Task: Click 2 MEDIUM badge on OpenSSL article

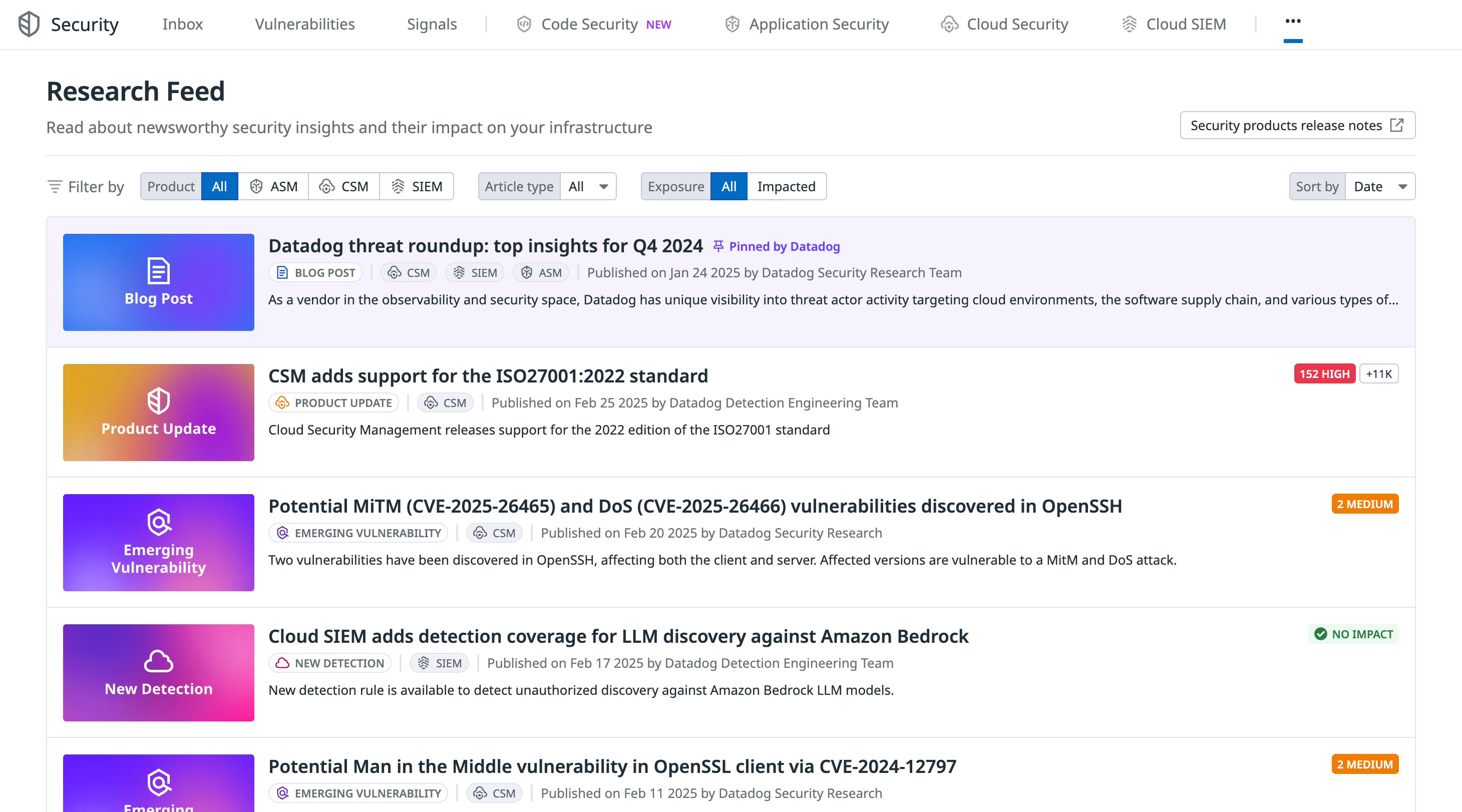Action: coord(1365,764)
